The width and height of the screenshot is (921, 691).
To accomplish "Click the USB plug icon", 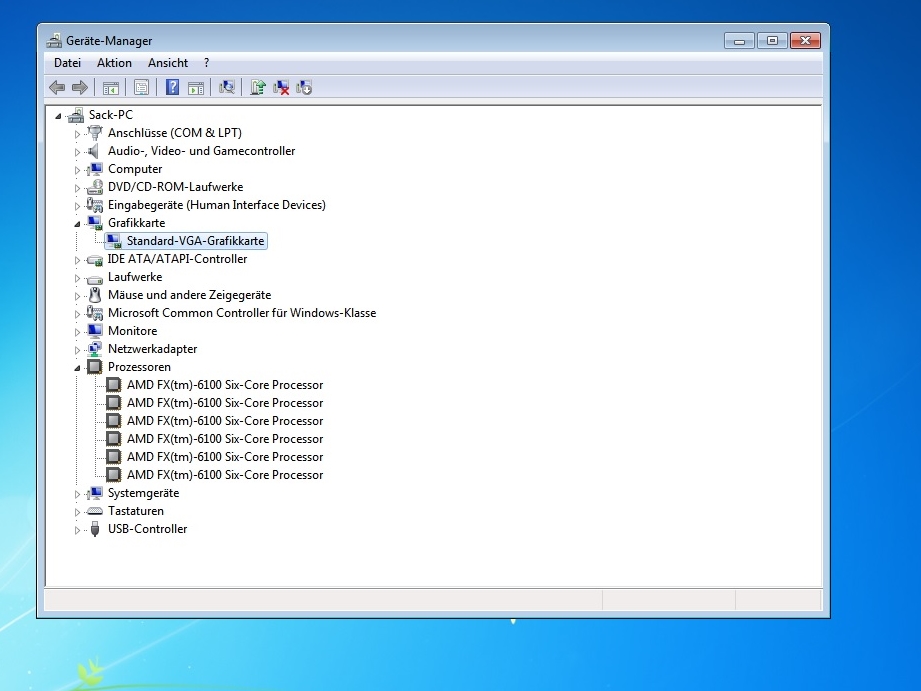I will coord(95,529).
